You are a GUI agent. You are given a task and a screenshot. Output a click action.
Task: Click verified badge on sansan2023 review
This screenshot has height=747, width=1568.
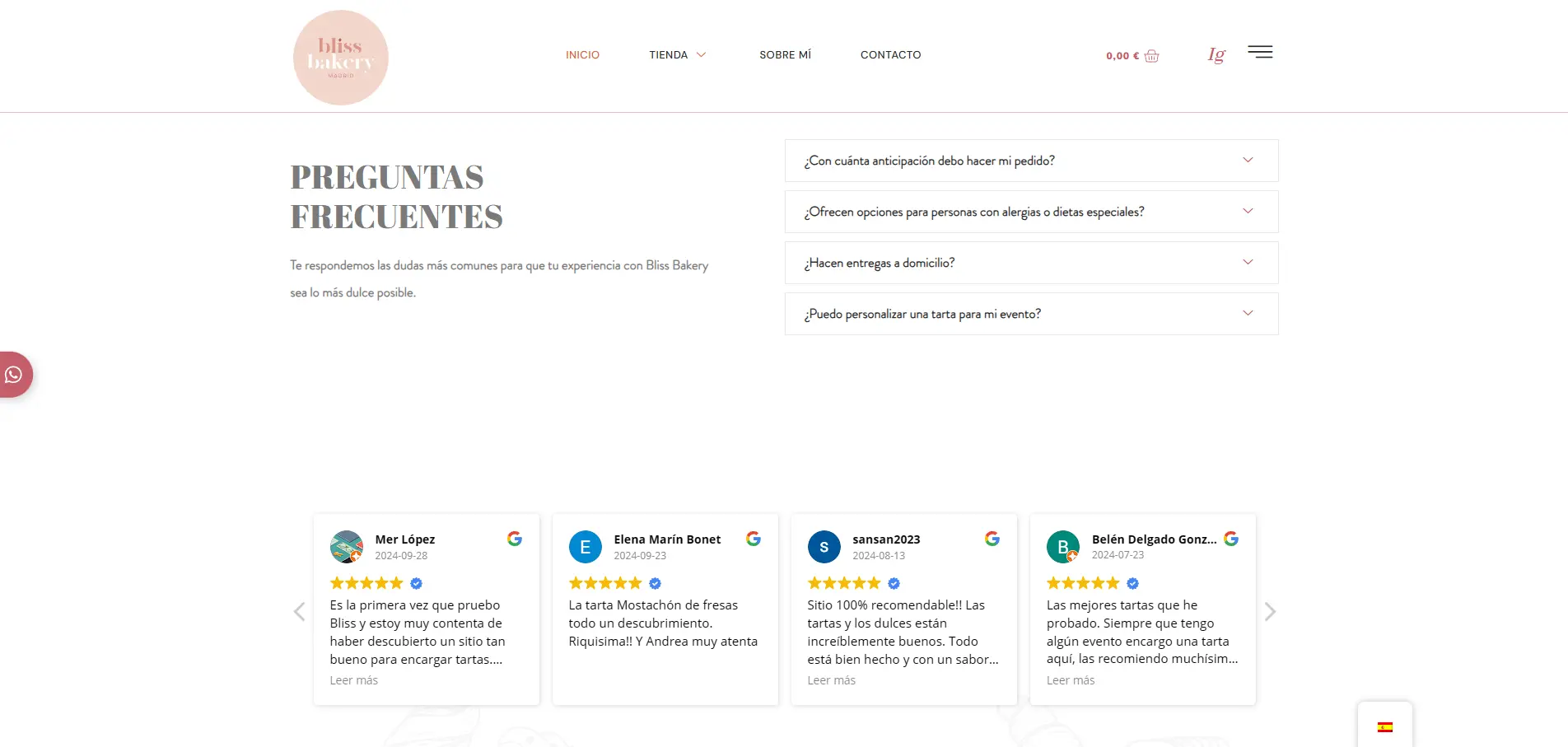pyautogui.click(x=894, y=583)
